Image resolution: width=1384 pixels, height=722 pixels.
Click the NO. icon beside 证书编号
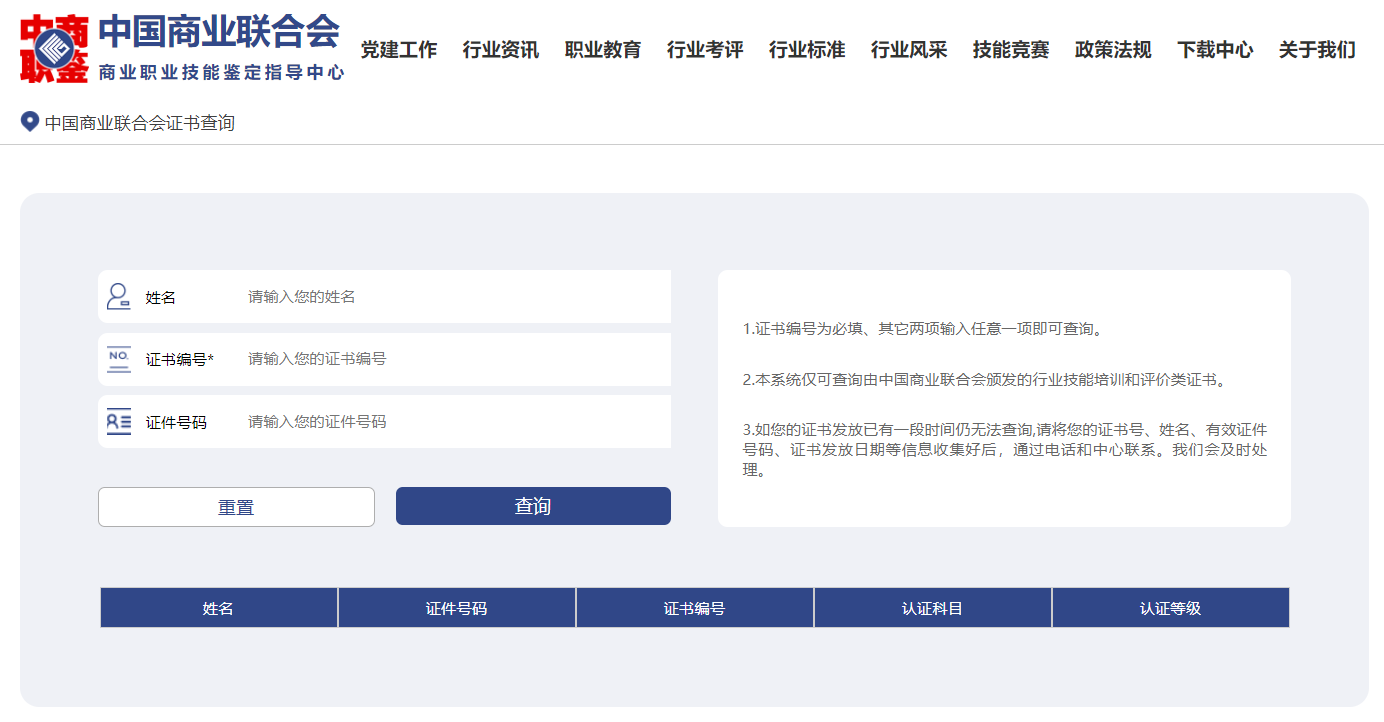coord(119,359)
